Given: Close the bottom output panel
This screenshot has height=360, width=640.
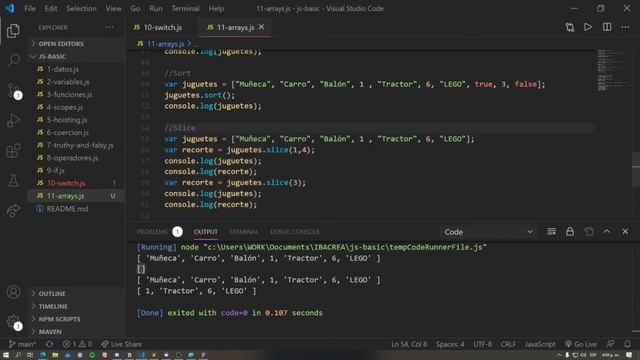Looking at the screenshot, I should click(625, 231).
